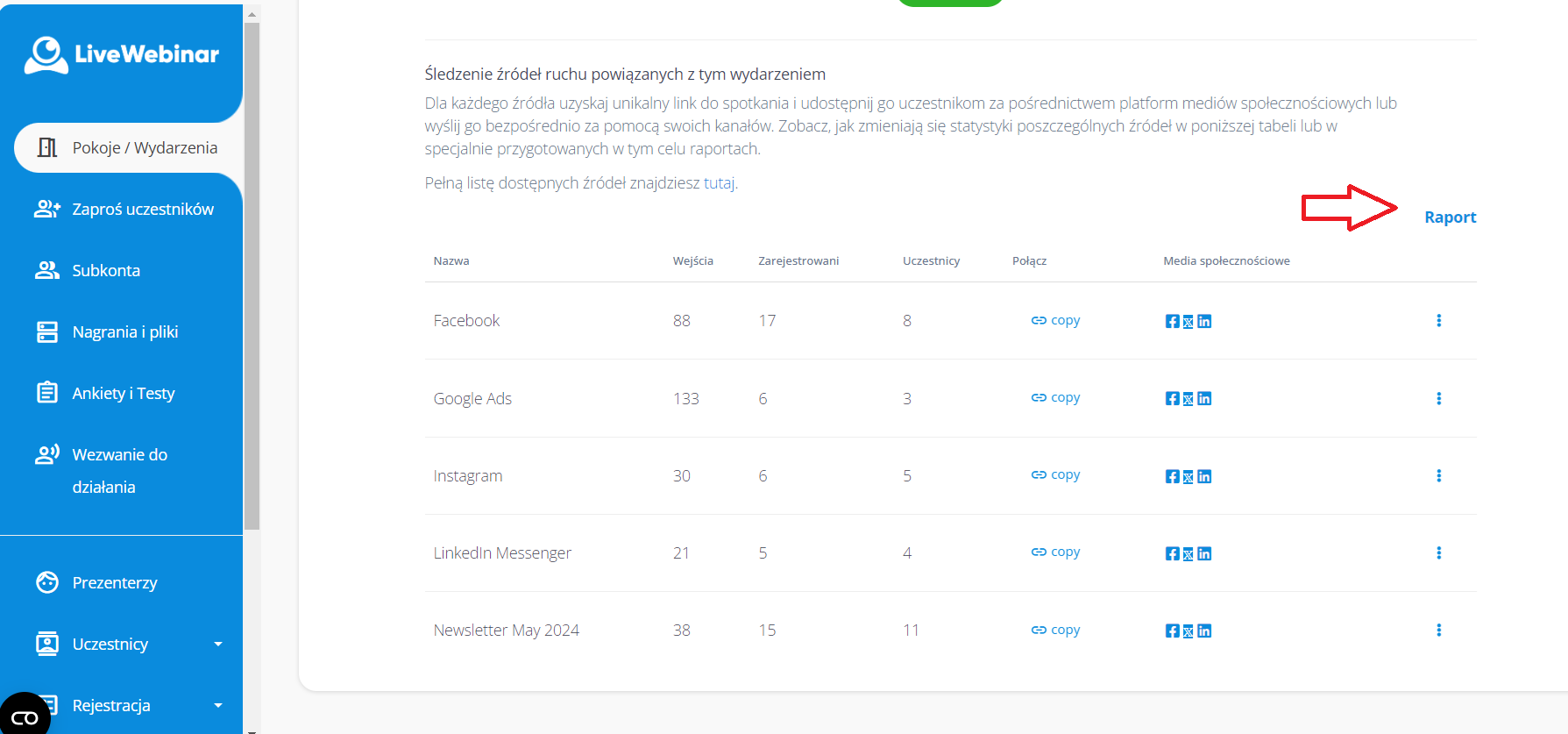Screen dimensions: 1568x734
Task: Open three-dot options for Google Ads row
Action: coord(1438,399)
